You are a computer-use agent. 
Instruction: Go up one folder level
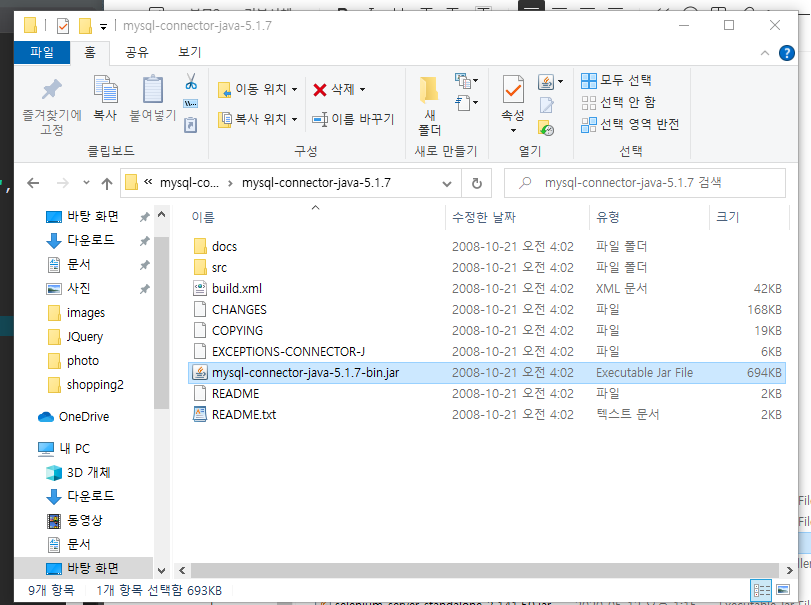(107, 183)
